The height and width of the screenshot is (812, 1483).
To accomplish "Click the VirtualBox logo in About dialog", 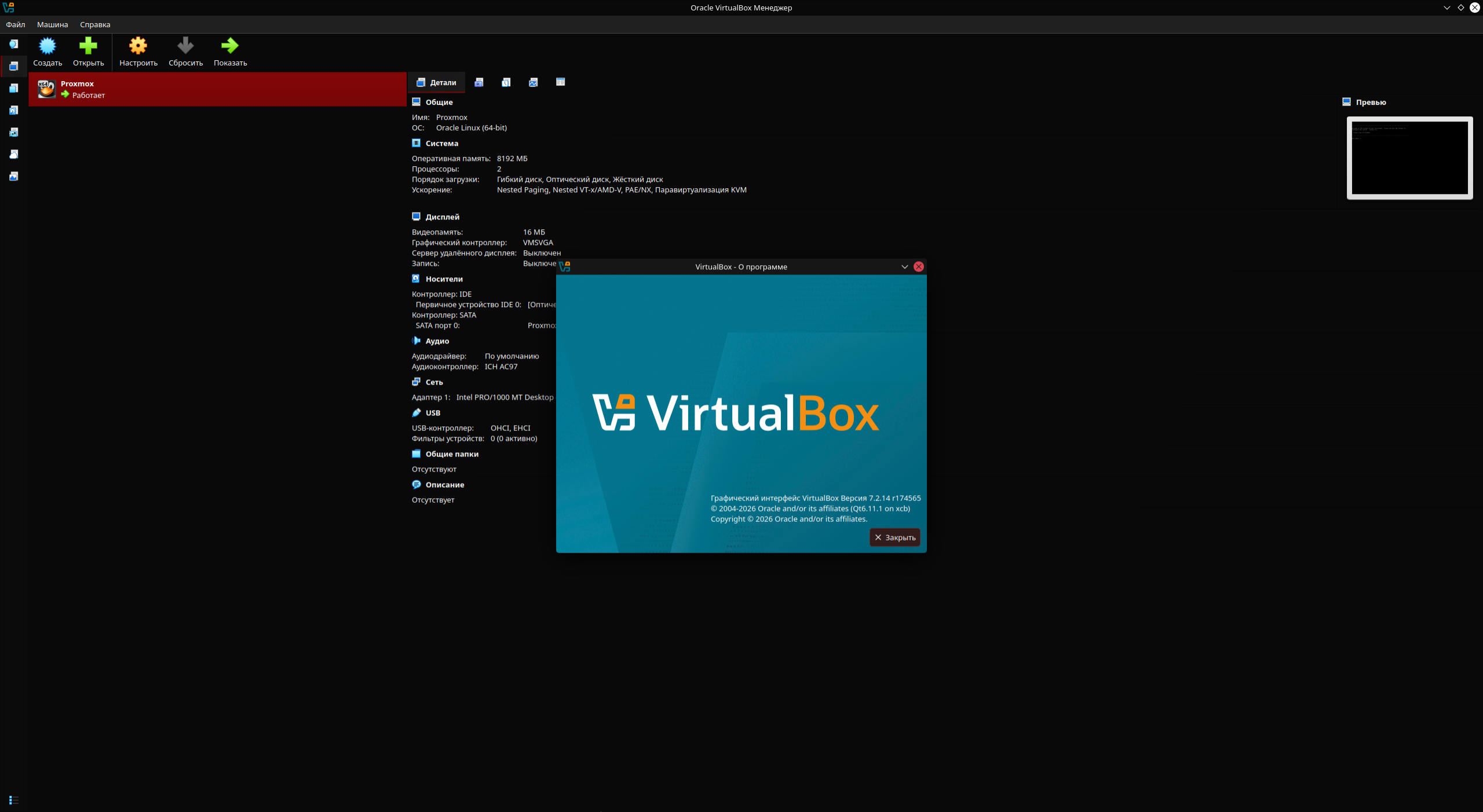I will (736, 413).
